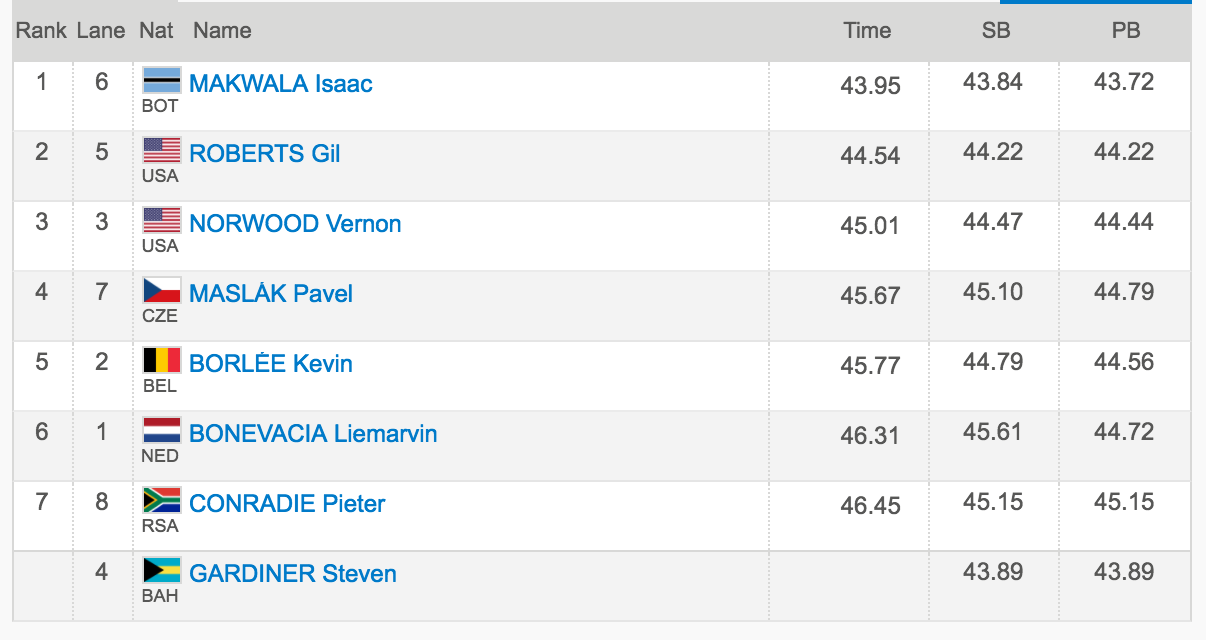
Task: Click the PB column header
Action: [x=1126, y=30]
